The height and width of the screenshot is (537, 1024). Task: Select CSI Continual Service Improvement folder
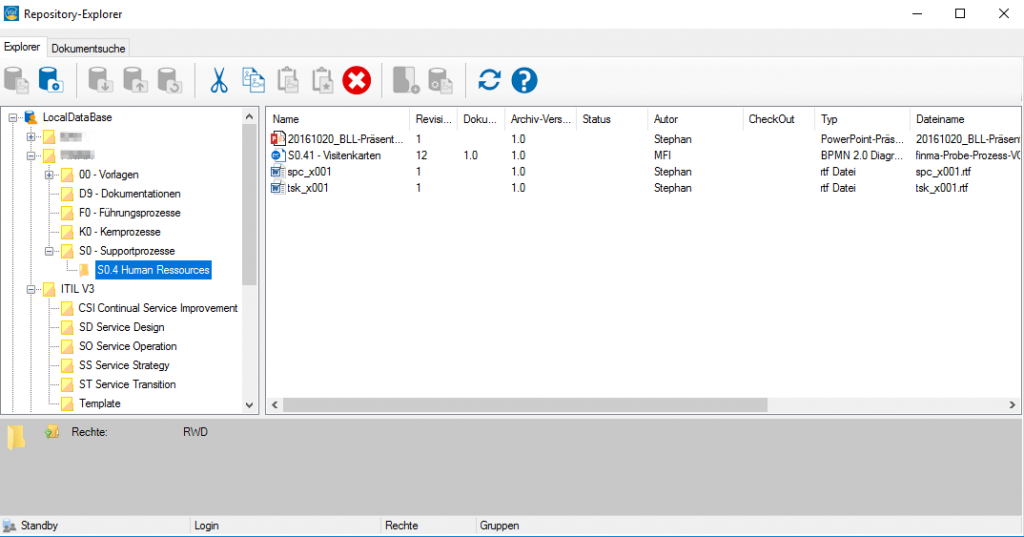pos(158,308)
